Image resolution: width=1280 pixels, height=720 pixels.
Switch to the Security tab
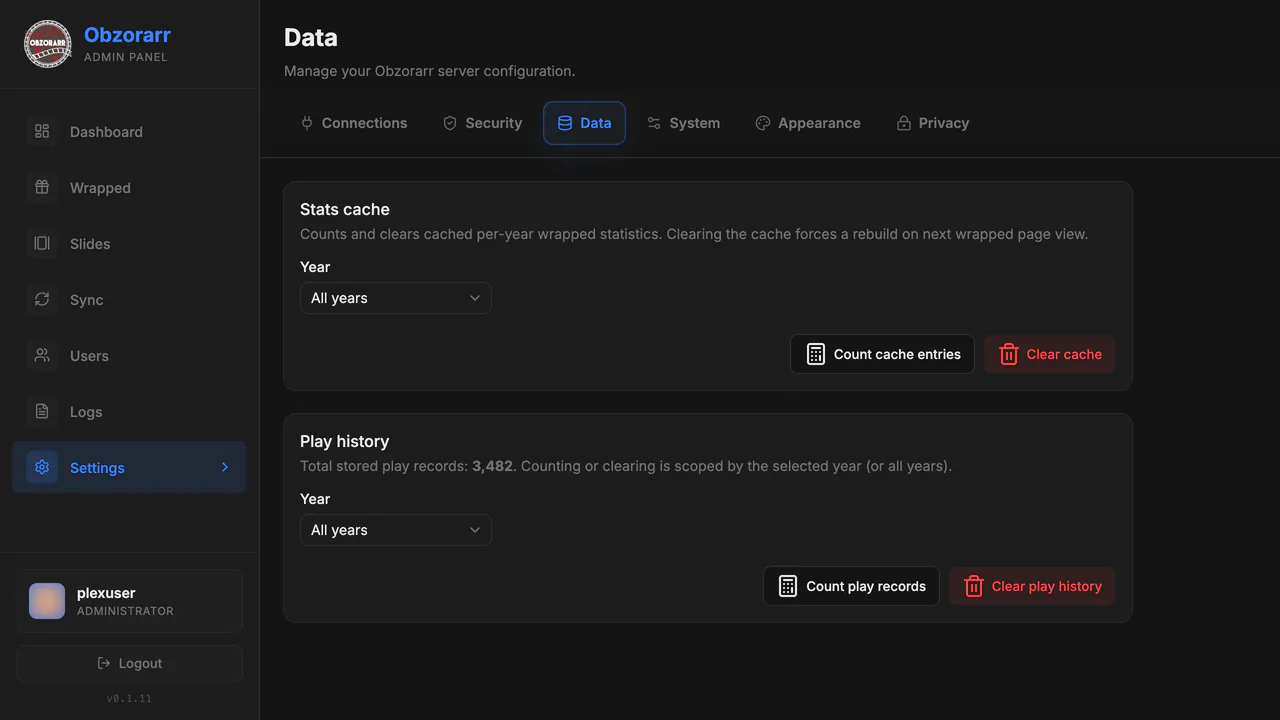click(x=483, y=123)
